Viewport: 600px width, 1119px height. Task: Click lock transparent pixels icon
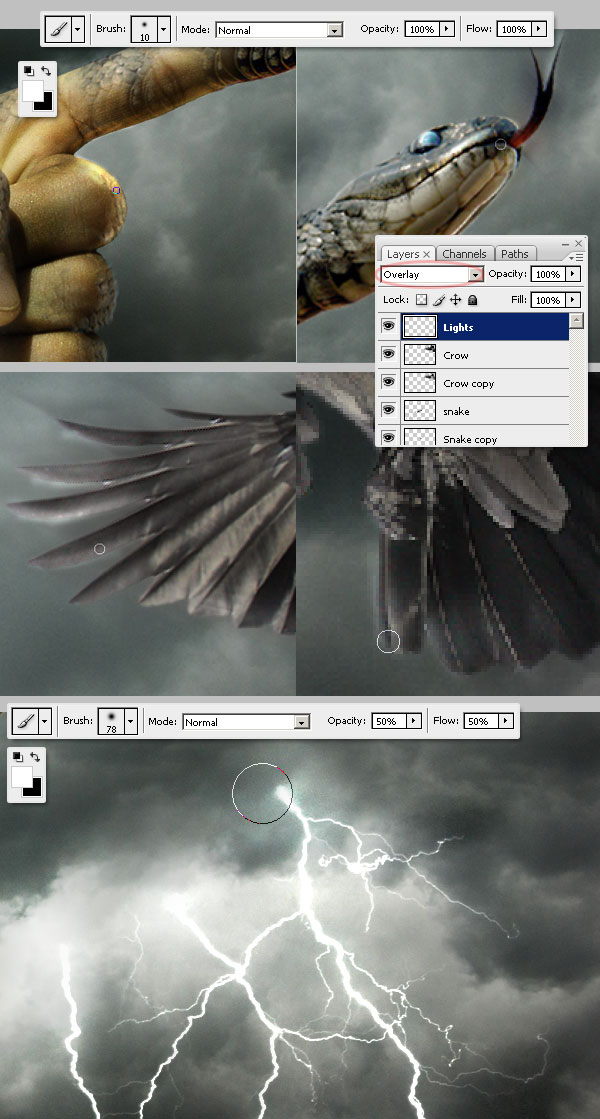click(x=422, y=300)
